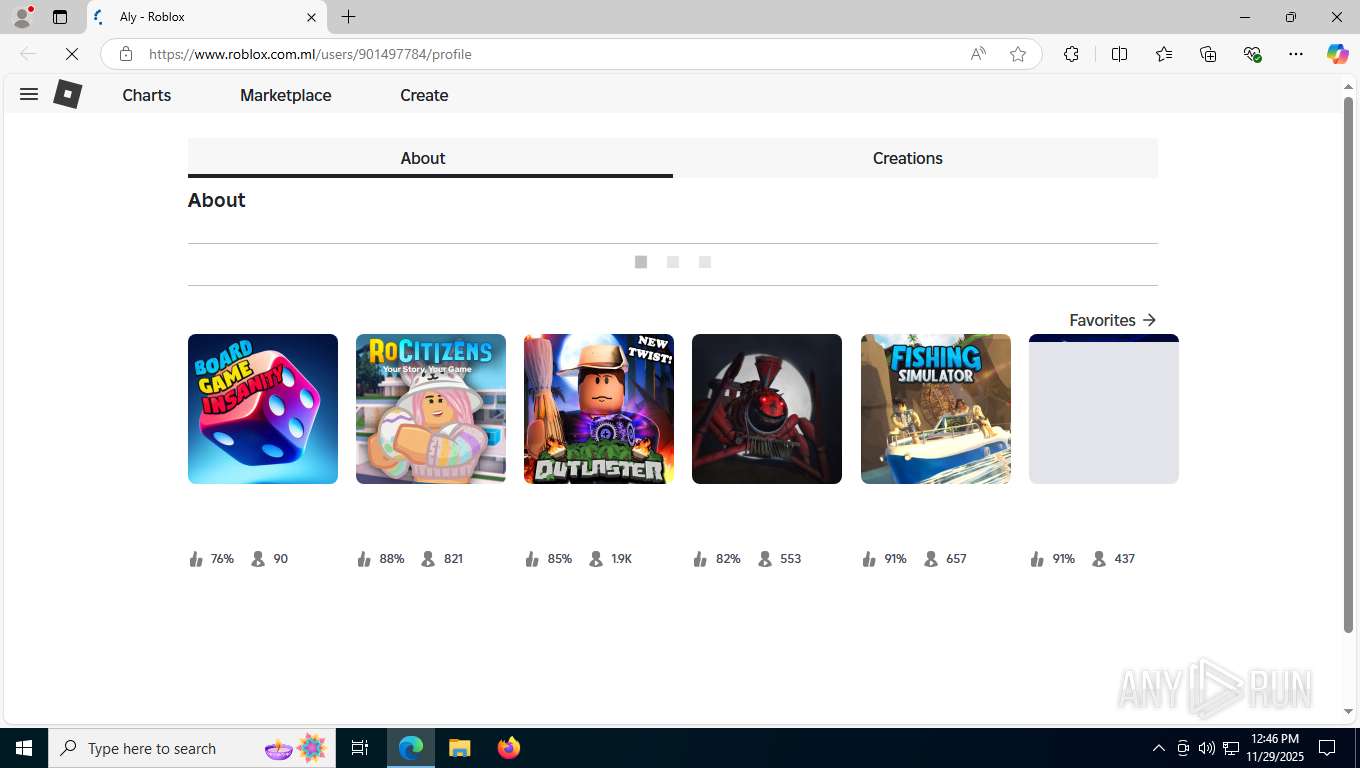Click the browser back arrow
This screenshot has width=1360, height=768.
28,54
